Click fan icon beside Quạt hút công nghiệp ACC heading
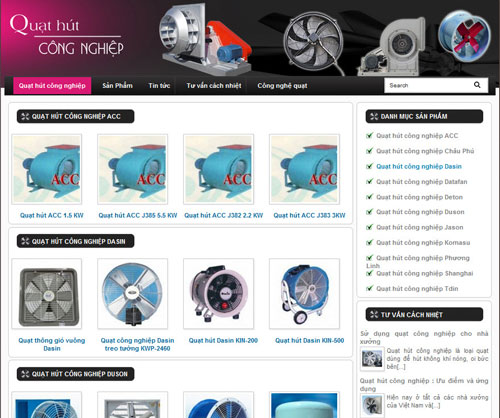This screenshot has width=500, height=418. coord(25,116)
